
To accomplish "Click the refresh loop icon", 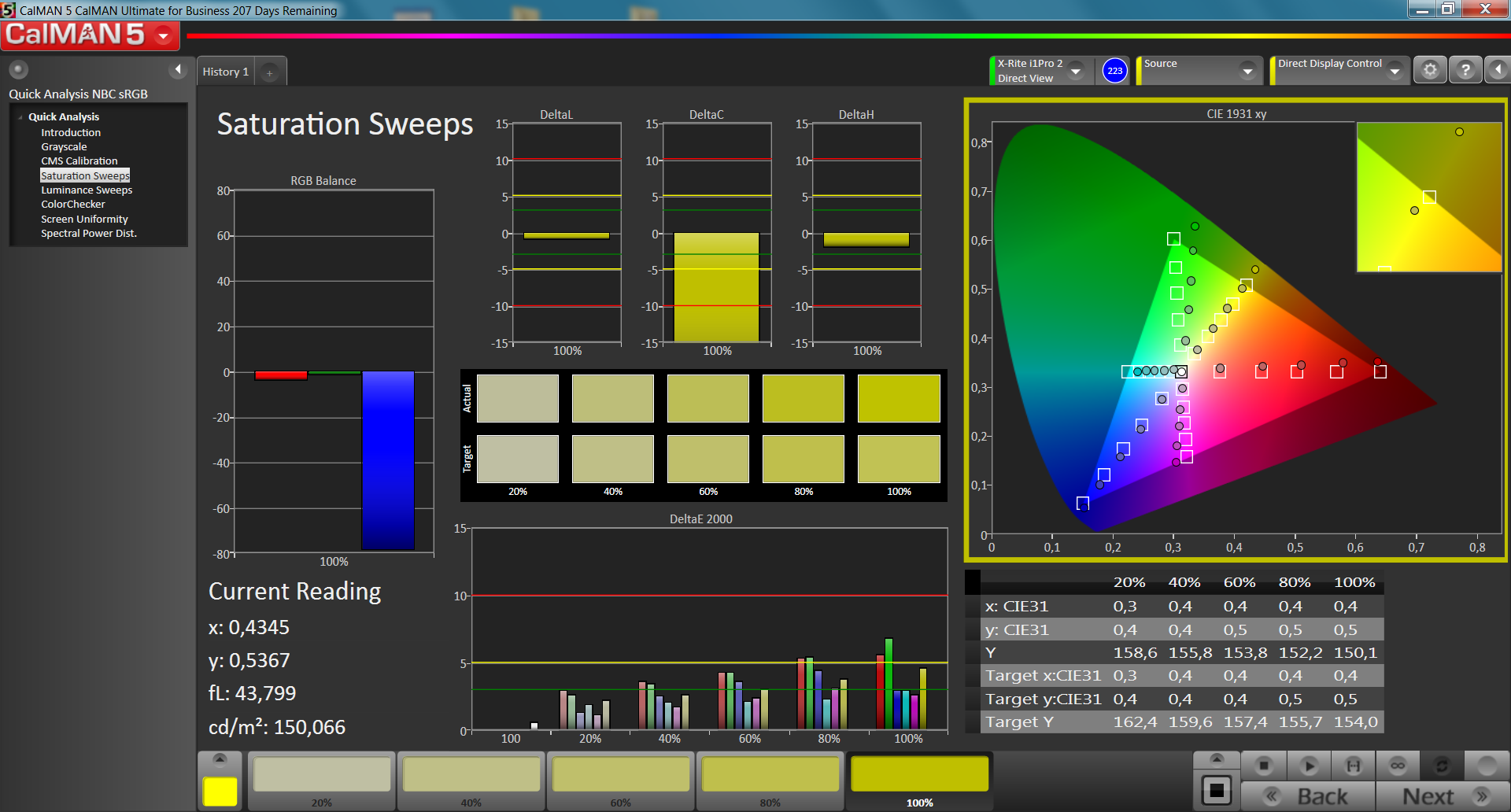I will pos(1442,766).
